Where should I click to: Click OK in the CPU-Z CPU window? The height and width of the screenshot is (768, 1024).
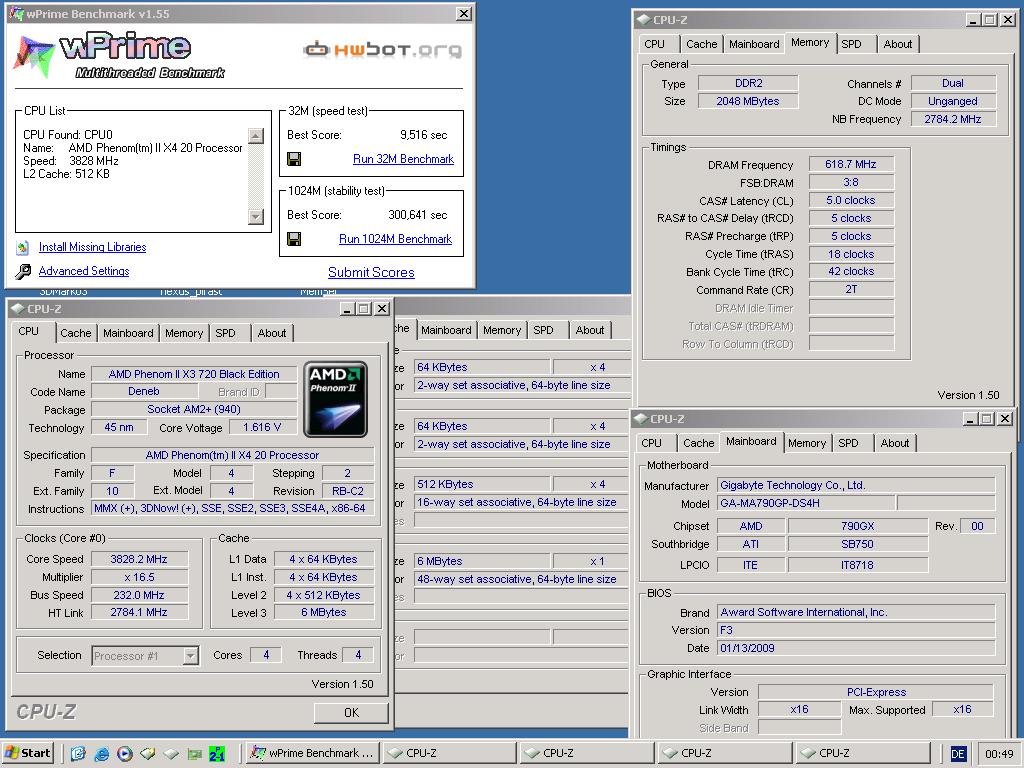(351, 712)
